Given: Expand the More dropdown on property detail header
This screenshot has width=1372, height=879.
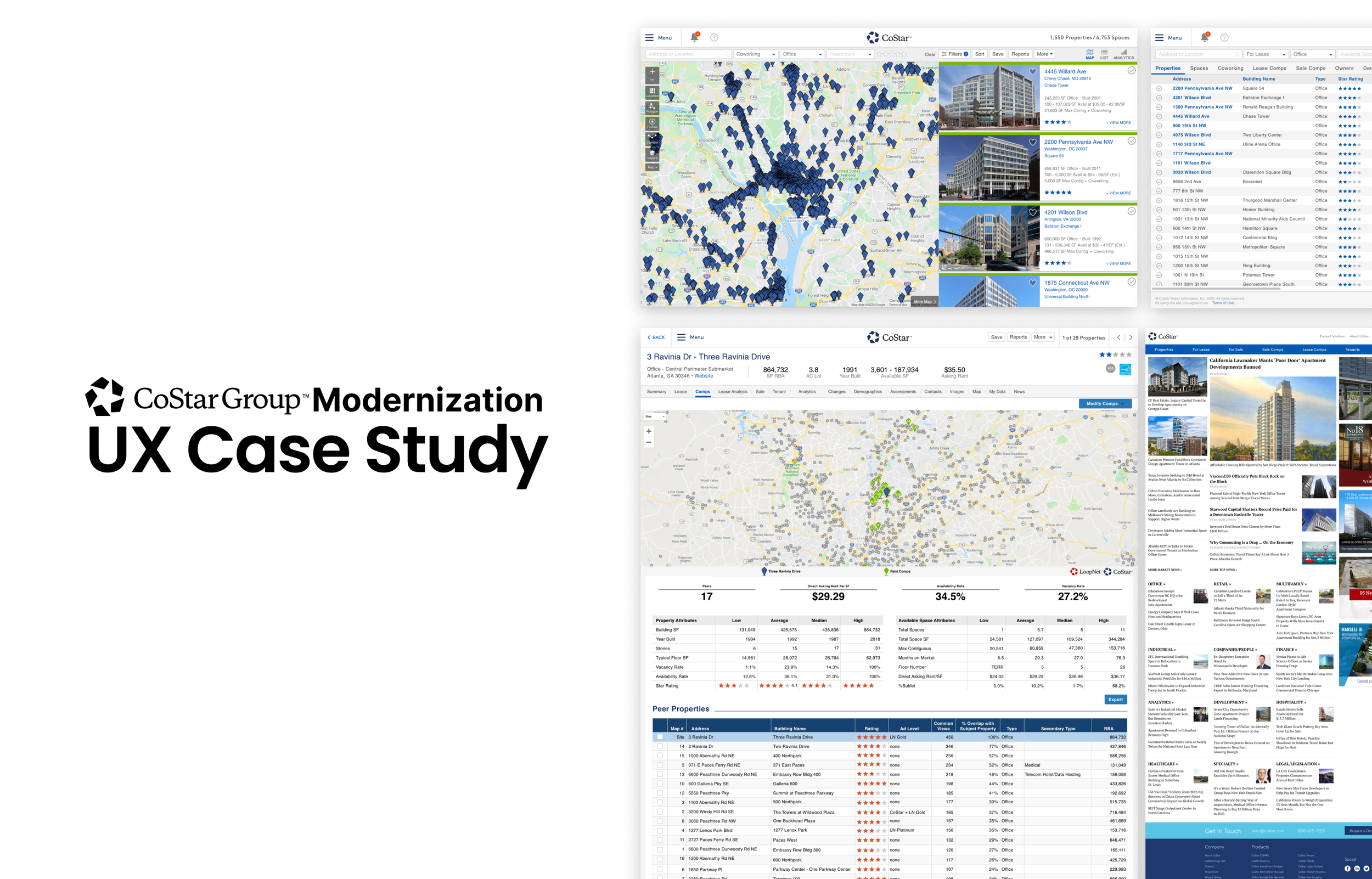Looking at the screenshot, I should (1043, 337).
